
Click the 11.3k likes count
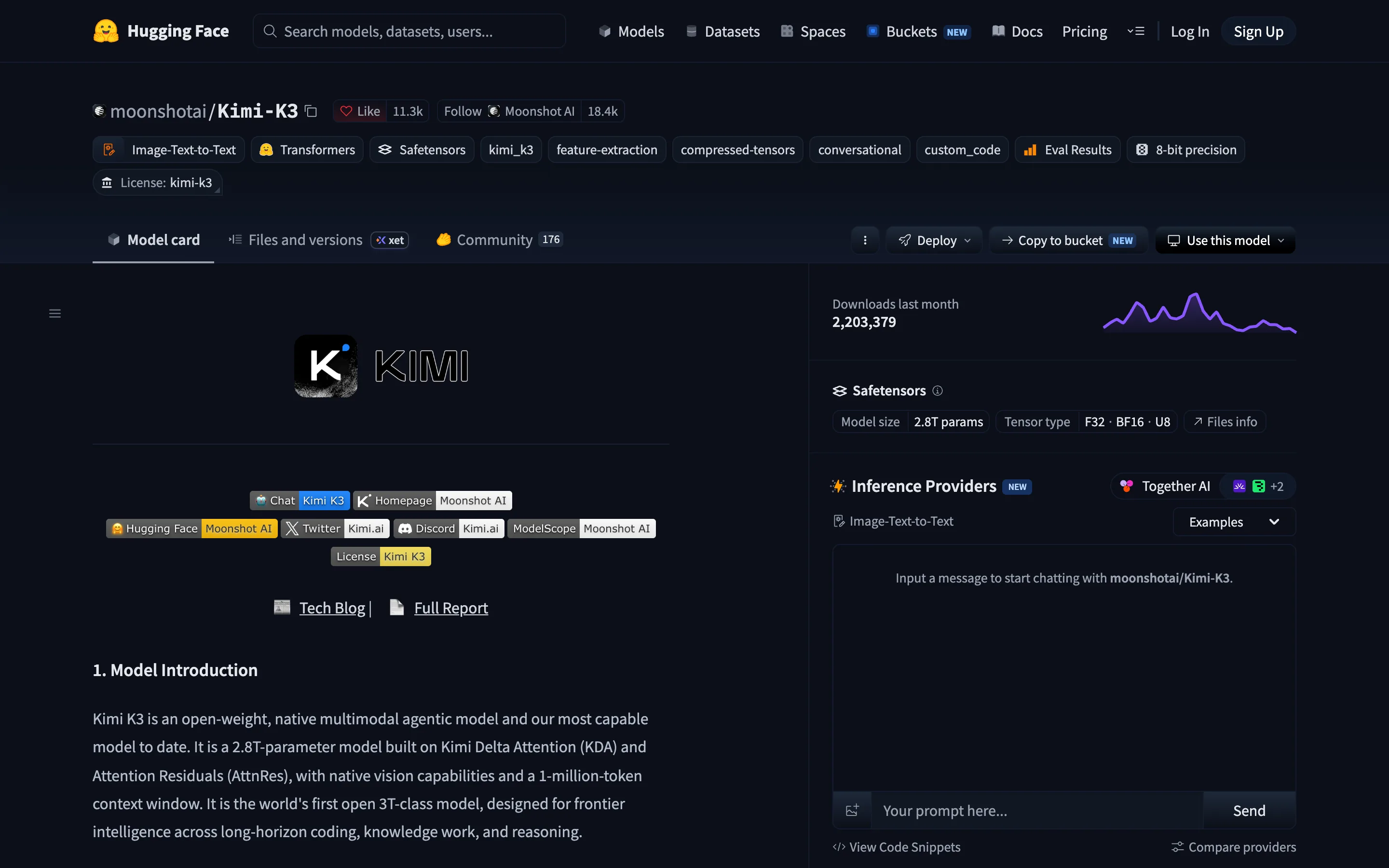pos(408,111)
